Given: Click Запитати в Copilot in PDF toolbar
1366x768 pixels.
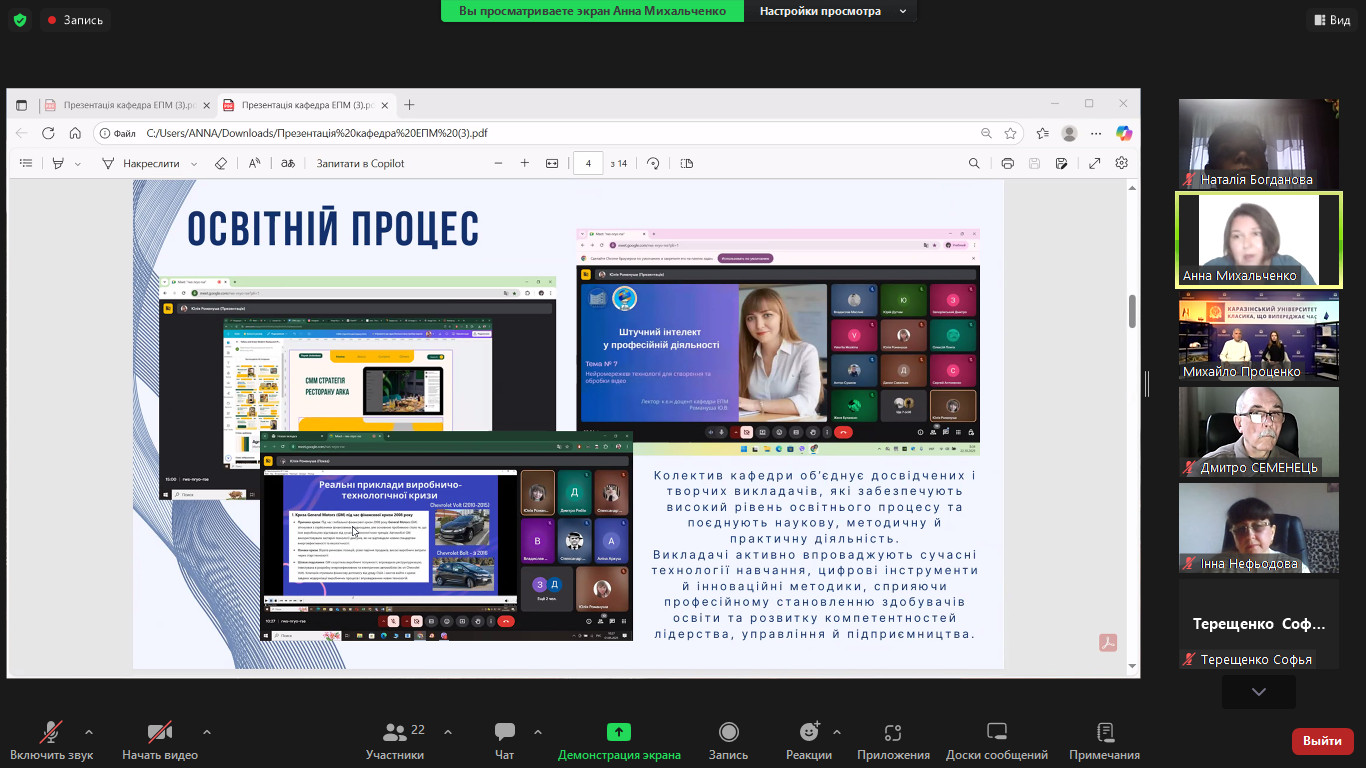Looking at the screenshot, I should point(360,163).
